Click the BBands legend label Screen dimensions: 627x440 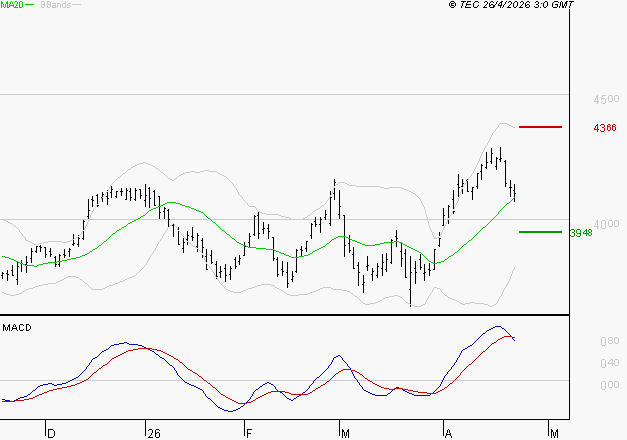coord(56,5)
